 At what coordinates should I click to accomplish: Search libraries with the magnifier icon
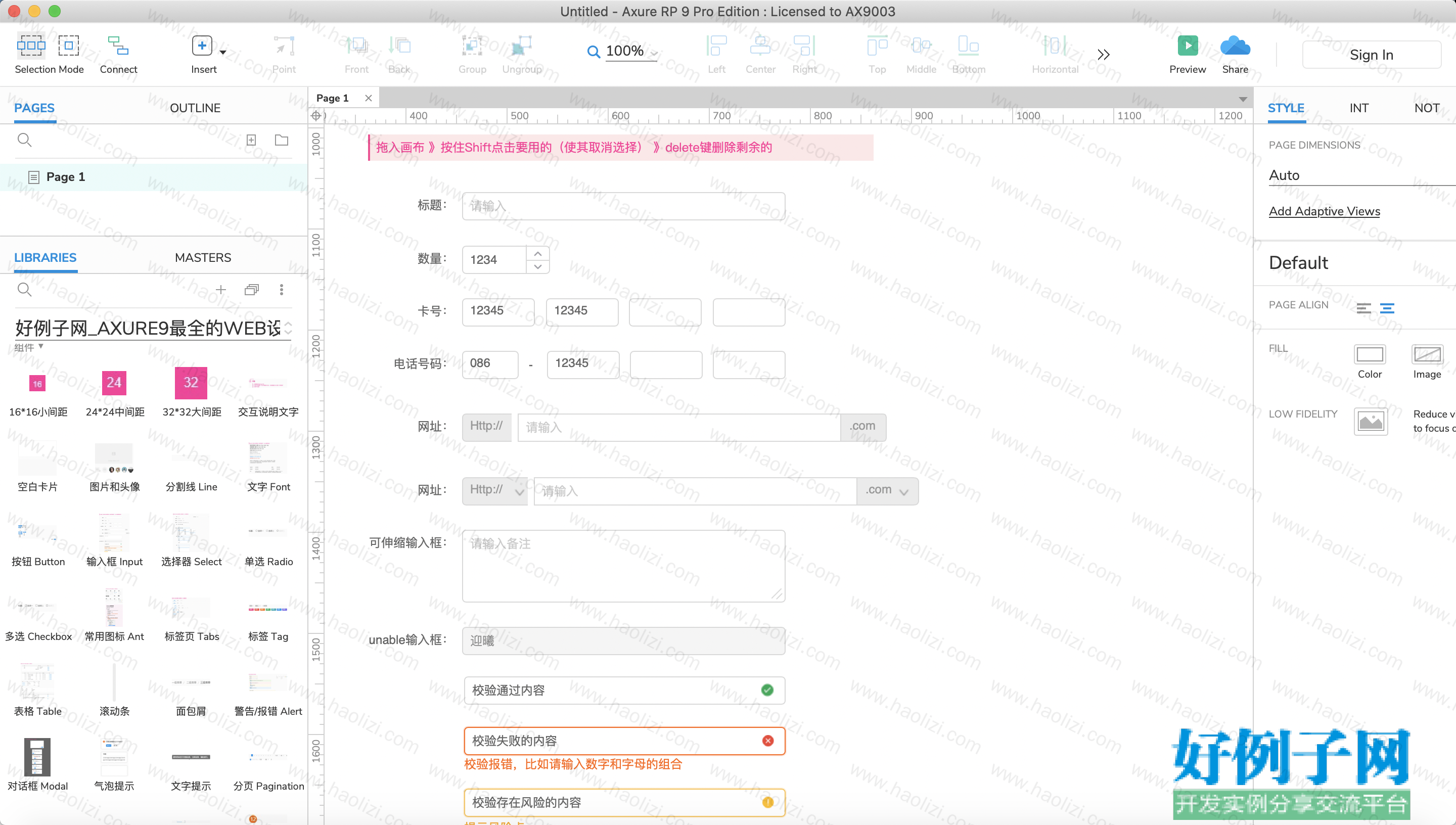click(x=24, y=290)
